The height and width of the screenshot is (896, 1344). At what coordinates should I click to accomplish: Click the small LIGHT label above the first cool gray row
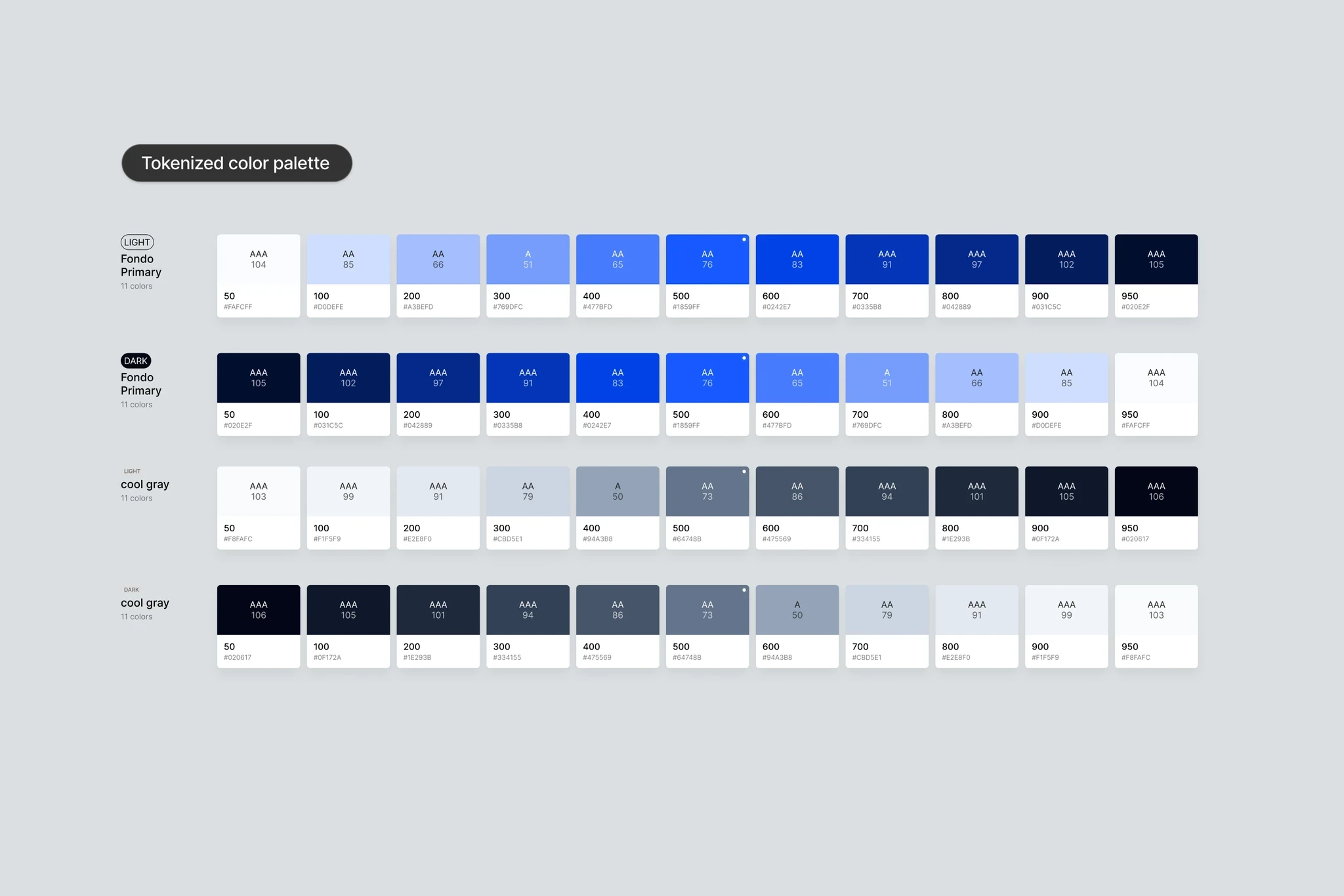(x=132, y=471)
